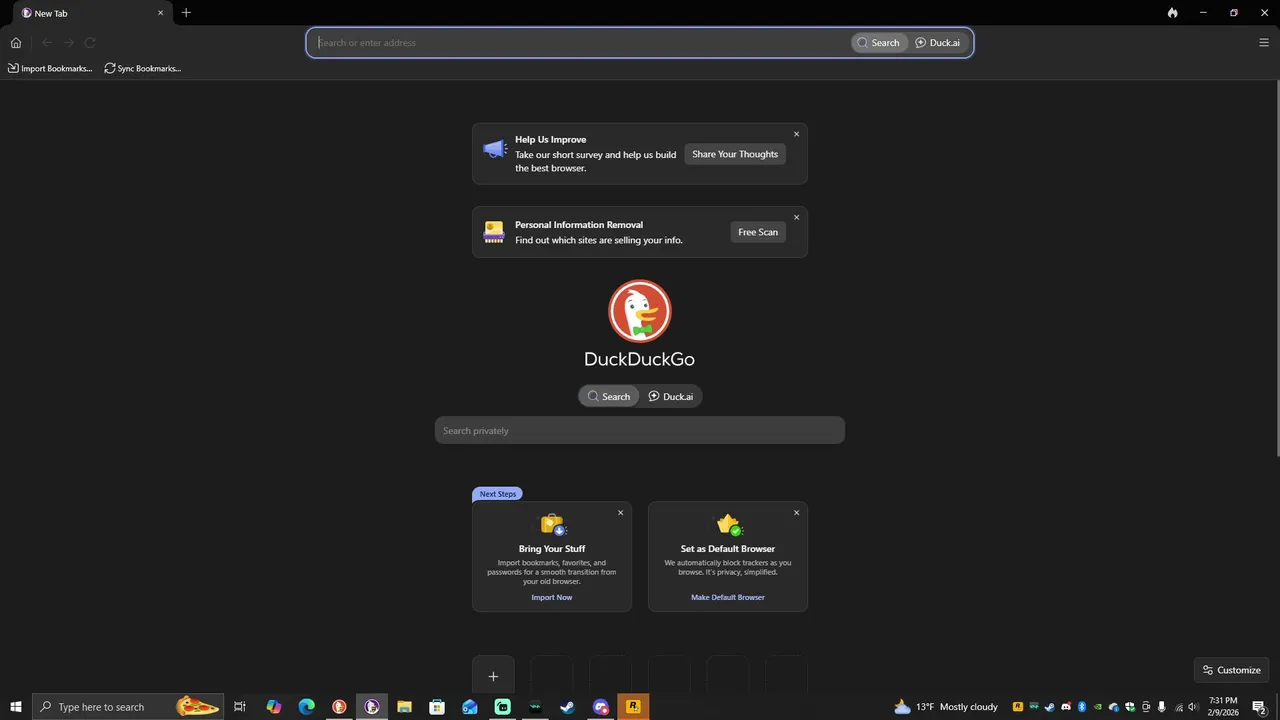Open Outlook from the taskbar
1280x720 pixels.
470,707
